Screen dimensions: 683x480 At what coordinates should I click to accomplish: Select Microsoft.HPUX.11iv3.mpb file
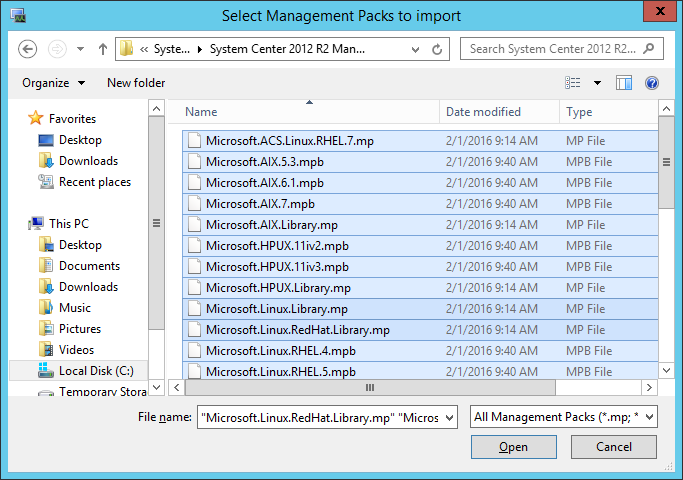point(420,267)
